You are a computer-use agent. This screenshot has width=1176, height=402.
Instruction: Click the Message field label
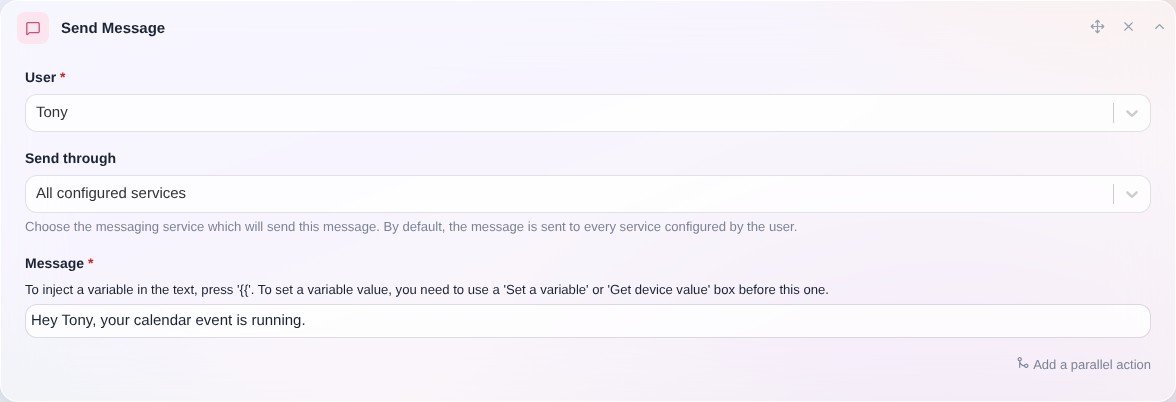click(54, 263)
